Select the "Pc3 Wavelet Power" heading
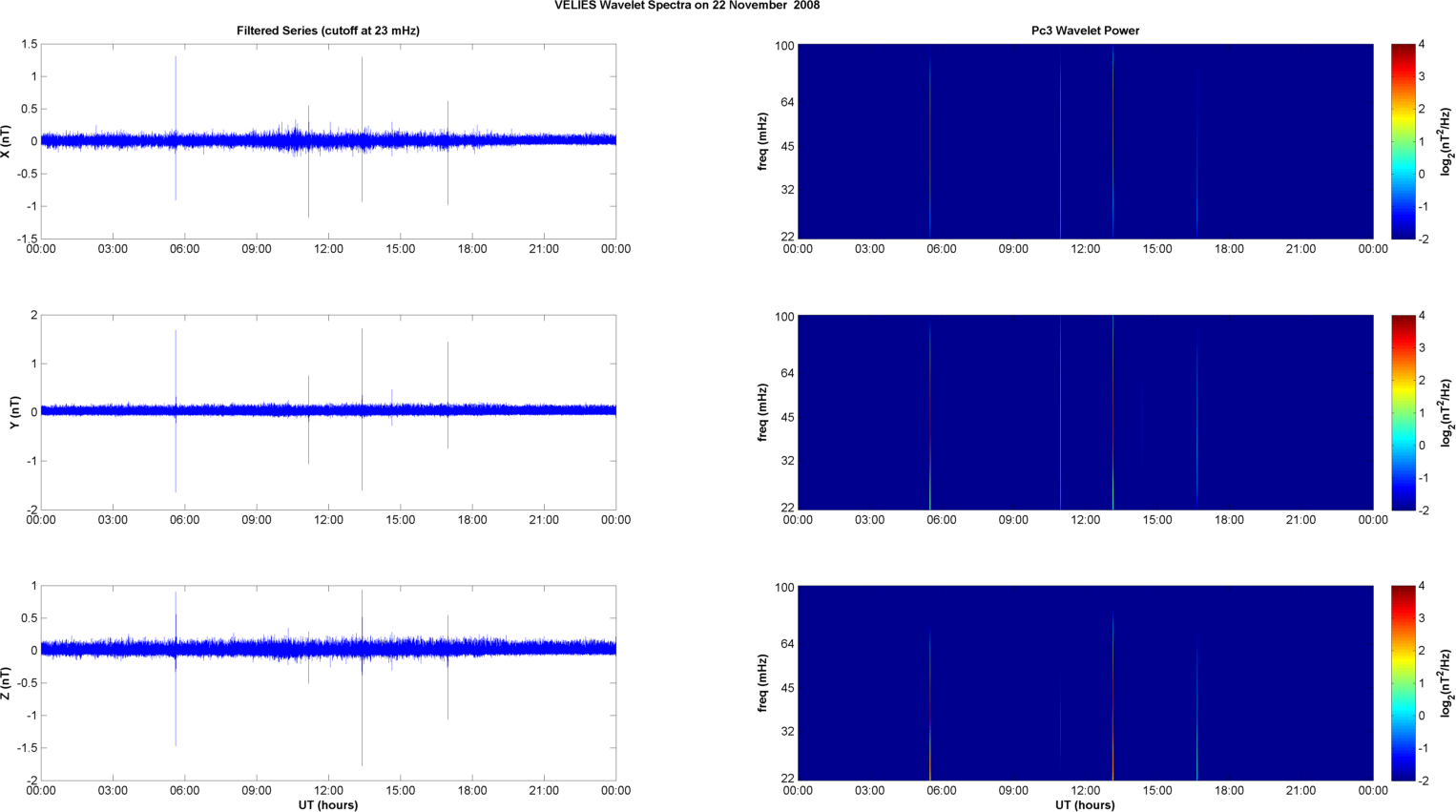1456x812 pixels. point(1085,31)
